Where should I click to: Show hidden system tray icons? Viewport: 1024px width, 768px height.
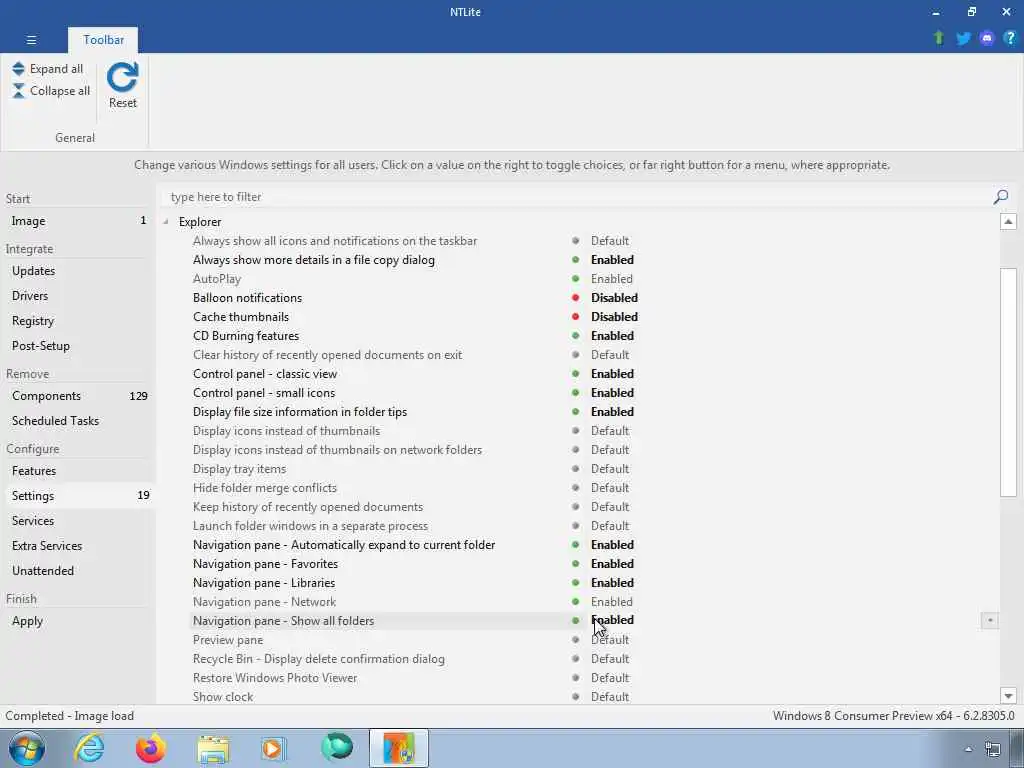tap(968, 749)
